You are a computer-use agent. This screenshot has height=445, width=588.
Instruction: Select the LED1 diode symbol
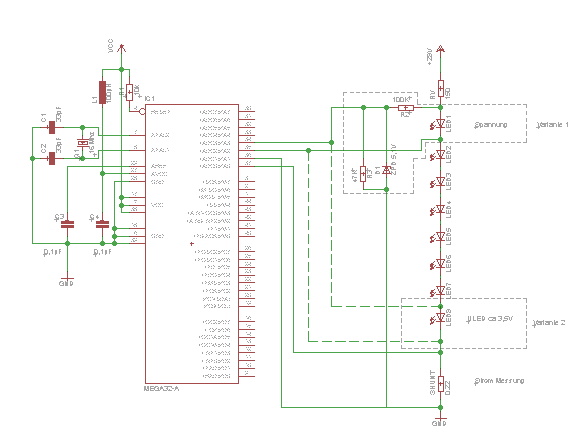click(x=438, y=124)
